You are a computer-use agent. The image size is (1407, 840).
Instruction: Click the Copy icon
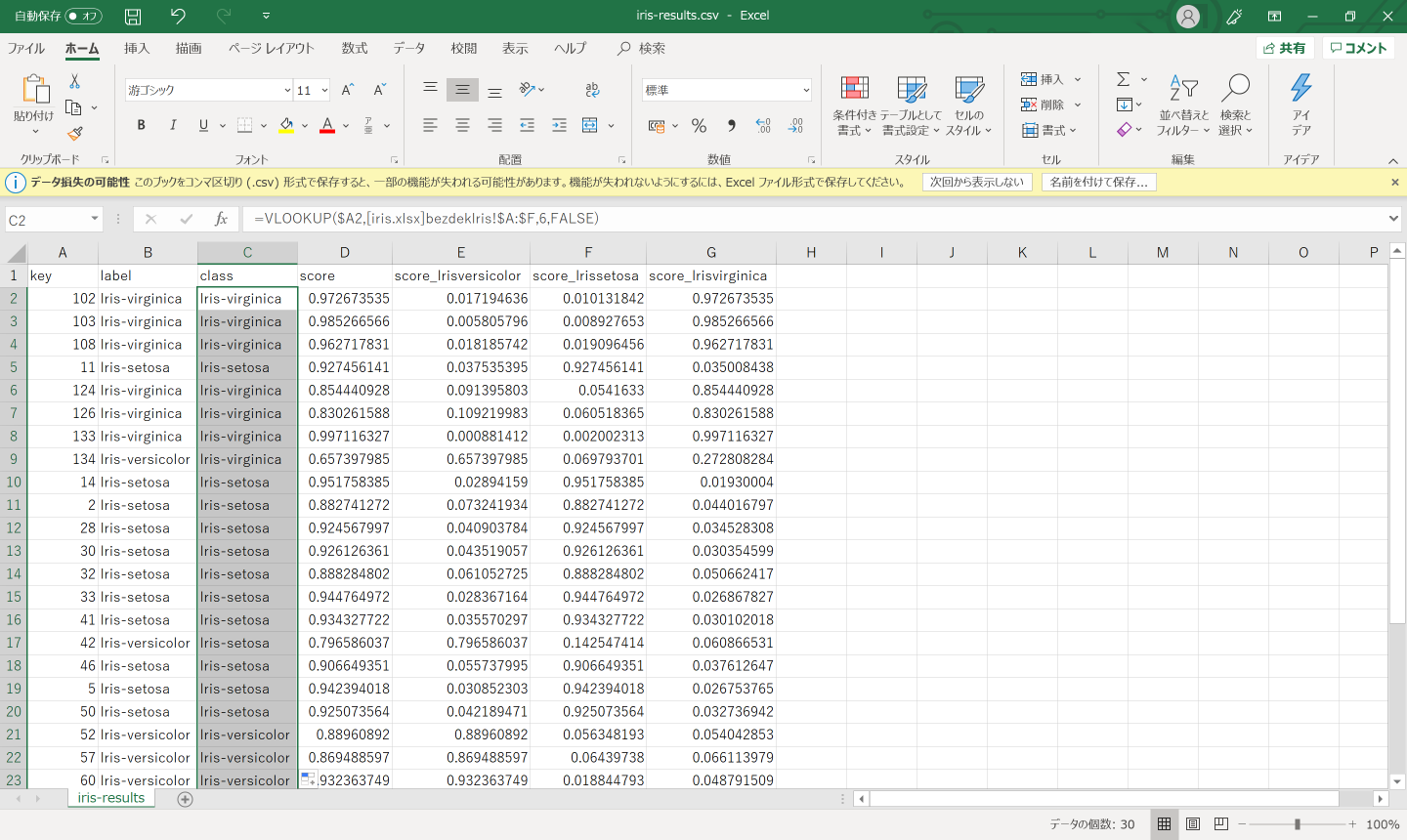pyautogui.click(x=73, y=107)
